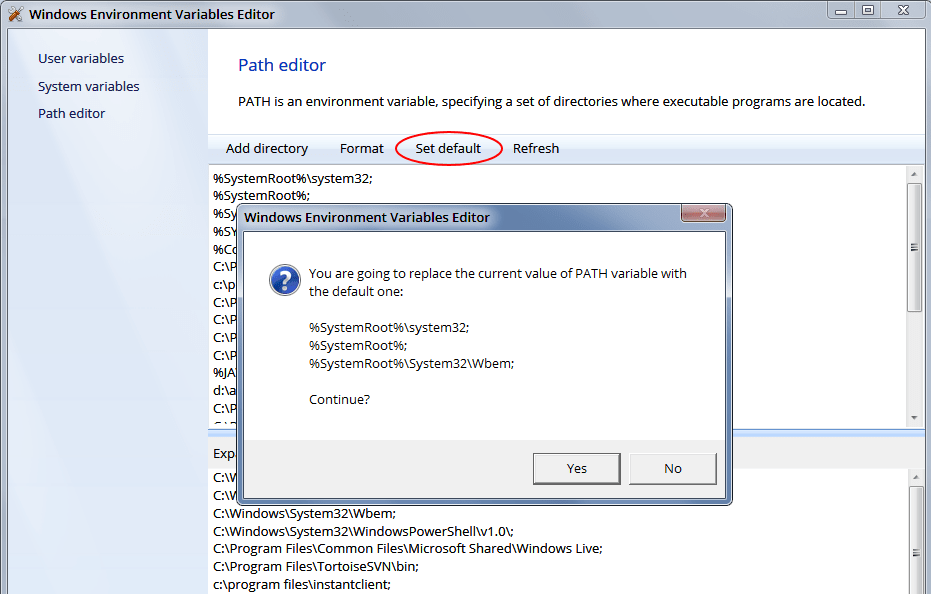Image resolution: width=931 pixels, height=594 pixels.
Task: Minimize the main editor window
Action: (x=841, y=11)
